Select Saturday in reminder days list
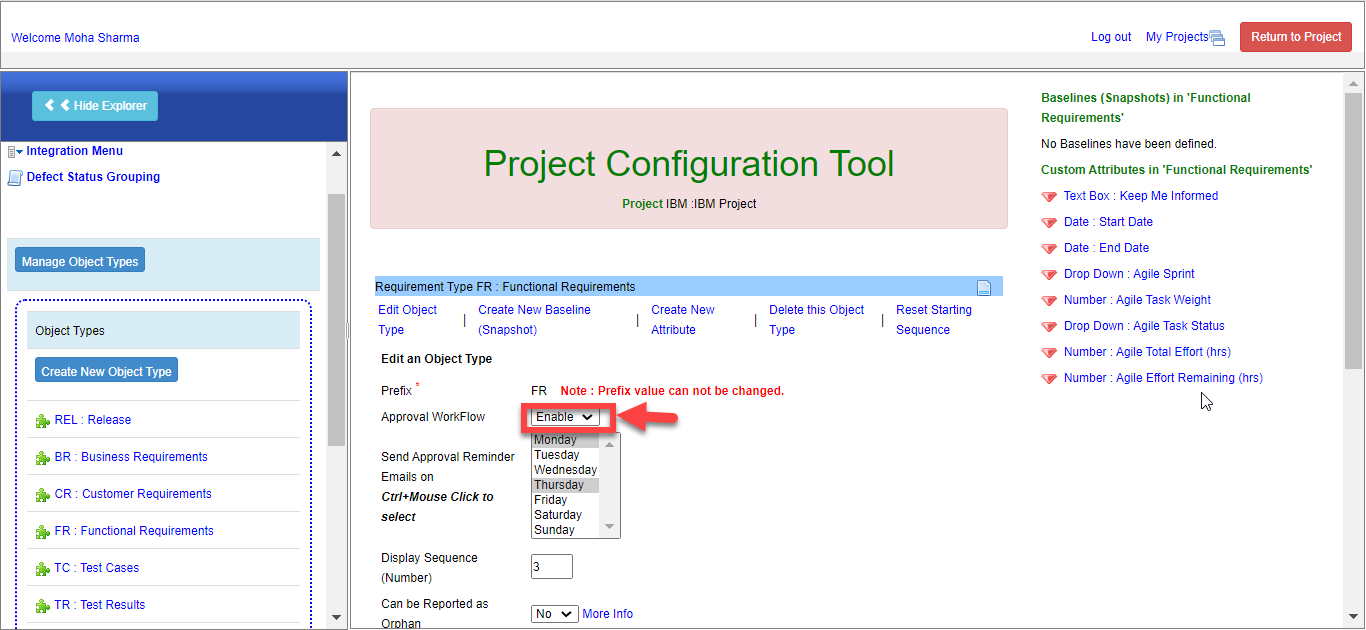 566,515
